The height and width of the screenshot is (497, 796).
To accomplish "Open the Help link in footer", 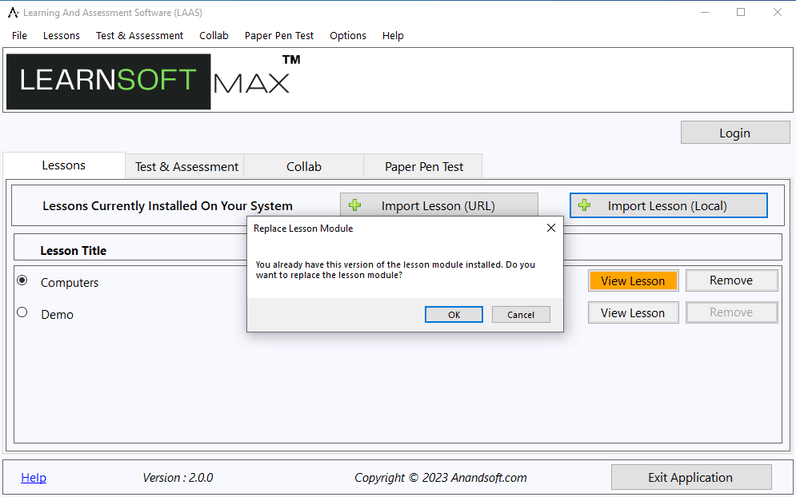I will click(34, 478).
